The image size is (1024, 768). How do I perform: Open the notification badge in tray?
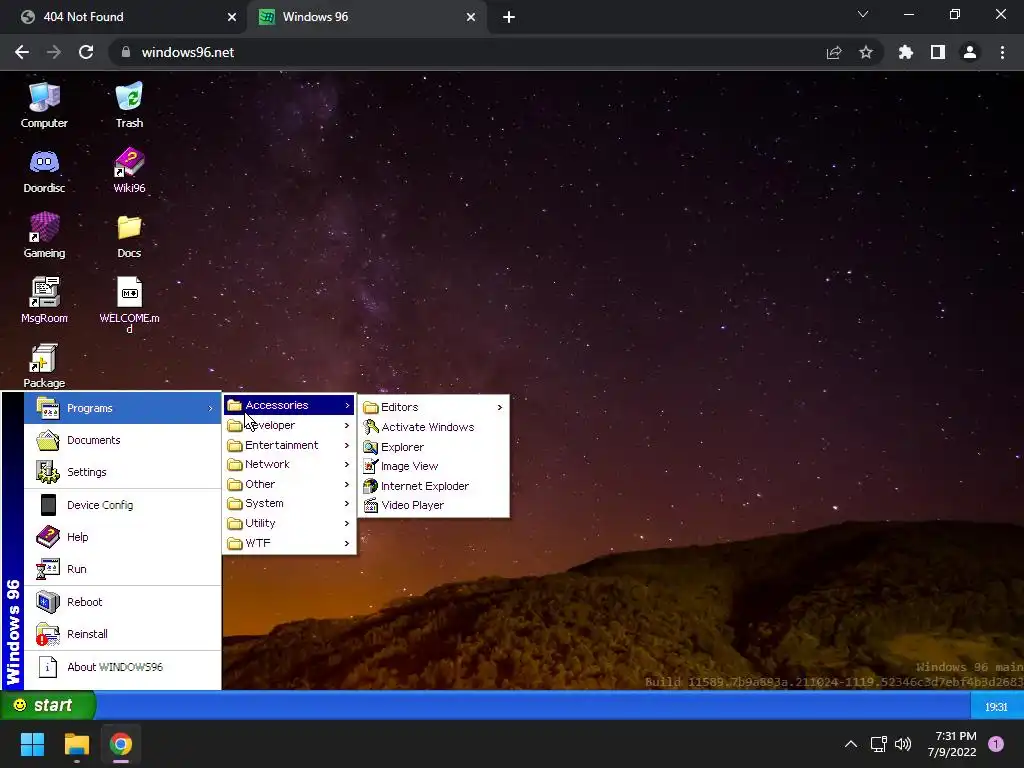coord(996,744)
